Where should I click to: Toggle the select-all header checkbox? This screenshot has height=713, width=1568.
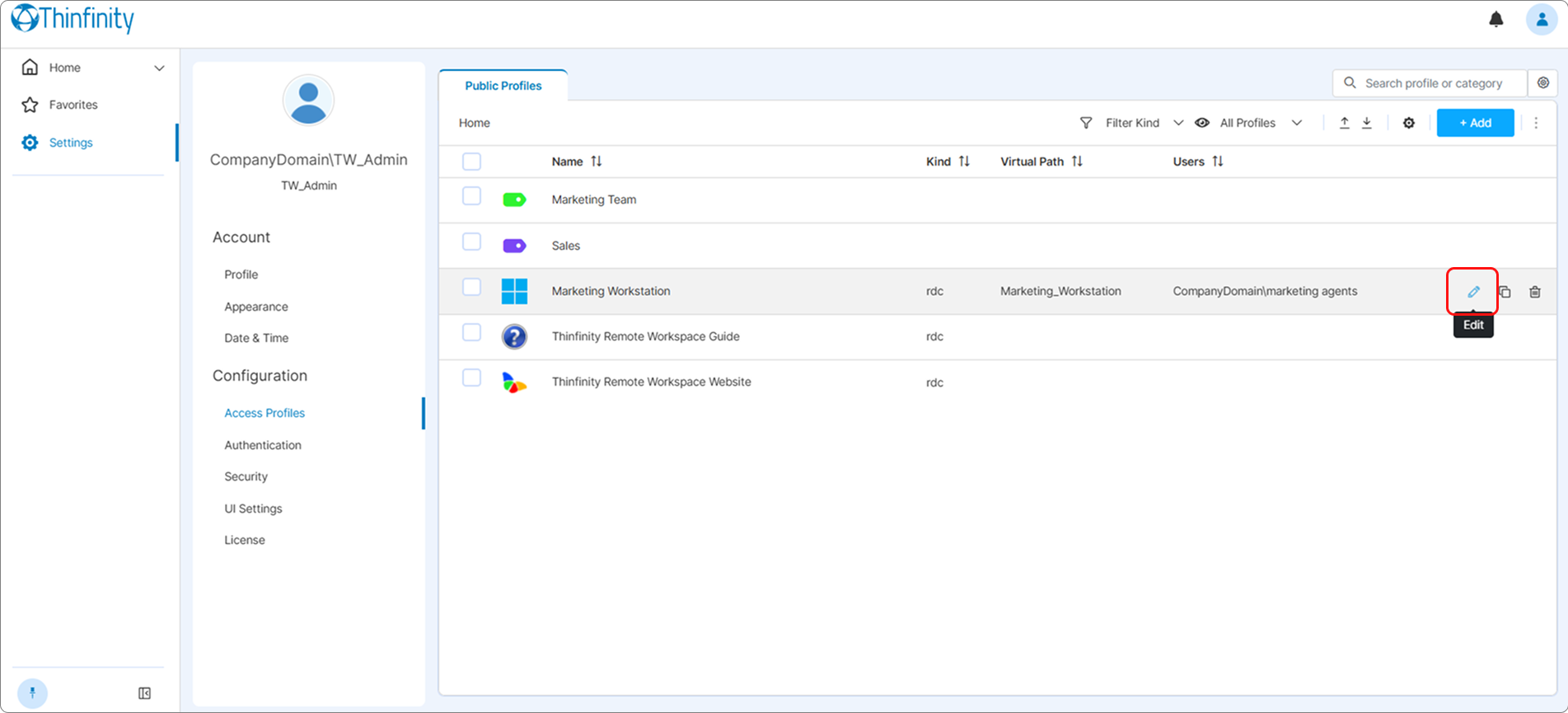tap(471, 162)
